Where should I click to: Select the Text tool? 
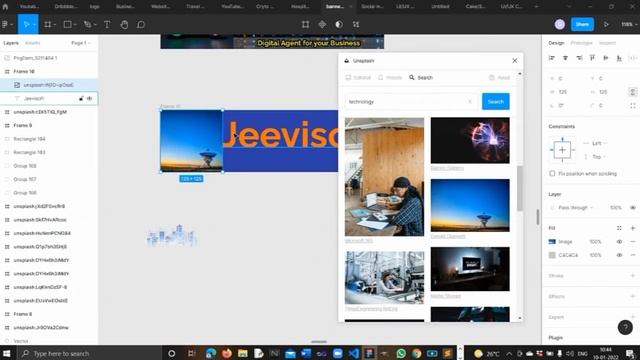pos(107,24)
